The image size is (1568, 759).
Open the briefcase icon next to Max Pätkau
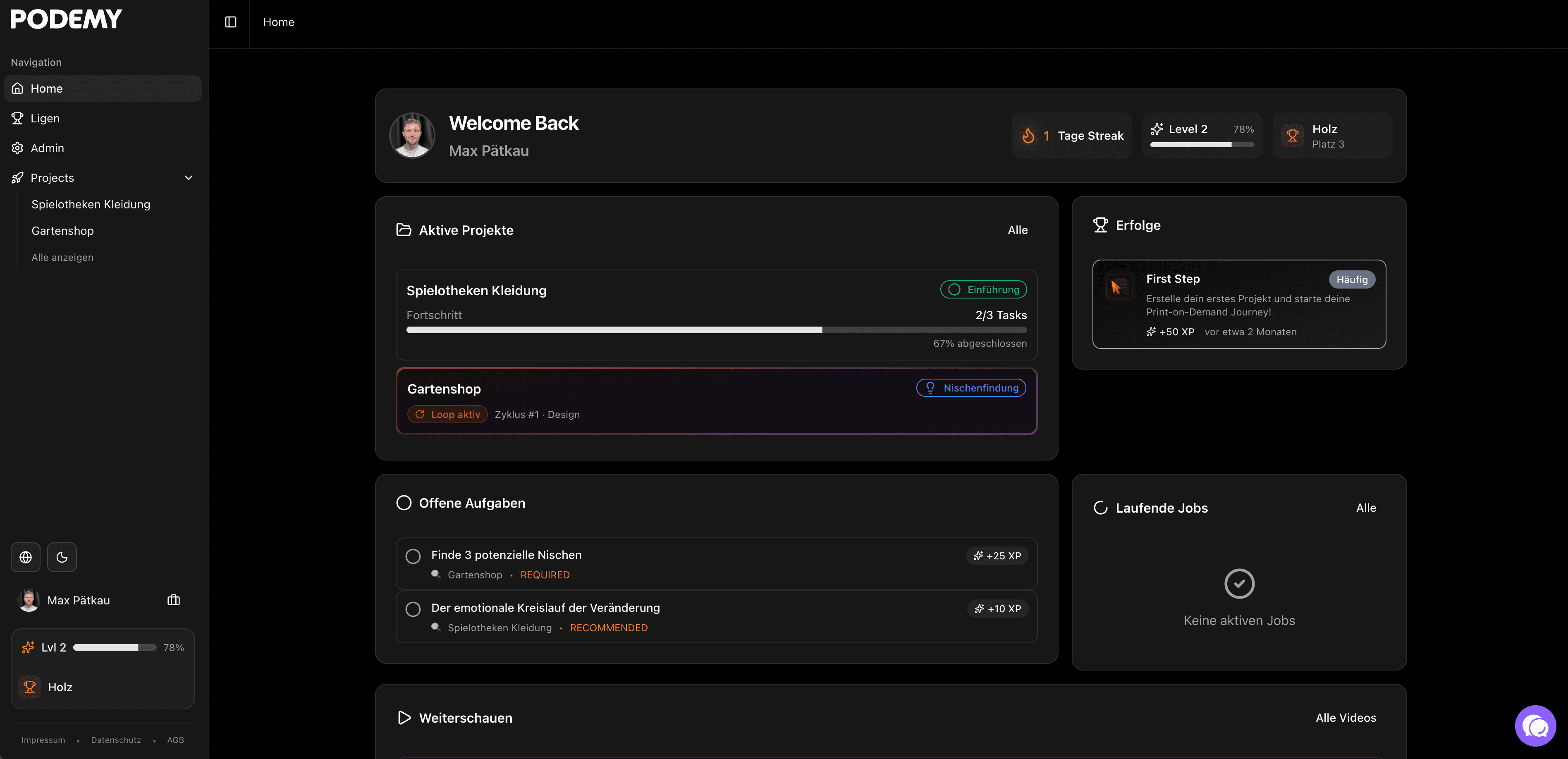click(174, 600)
